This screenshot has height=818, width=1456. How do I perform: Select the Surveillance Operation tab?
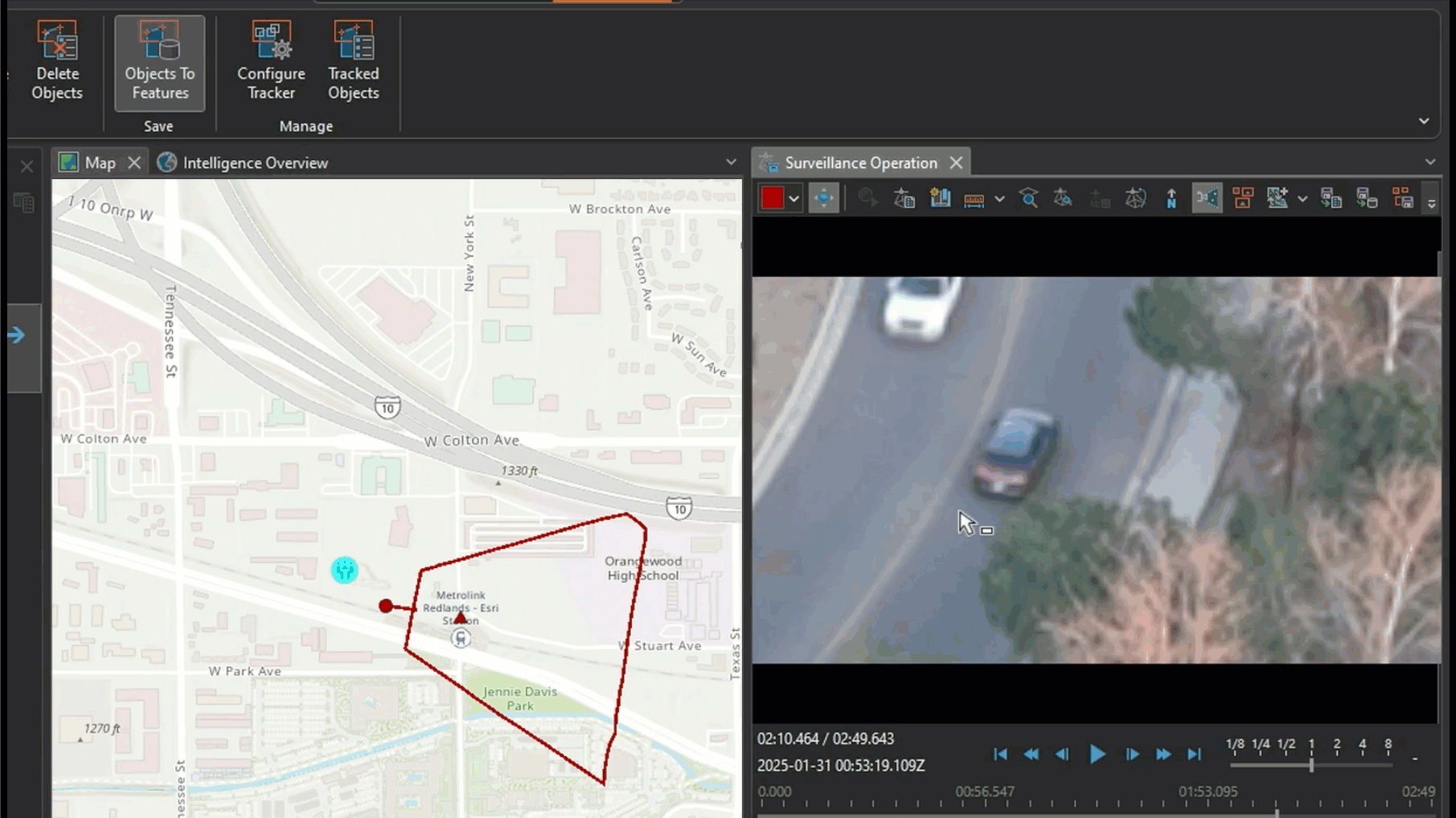pos(861,162)
